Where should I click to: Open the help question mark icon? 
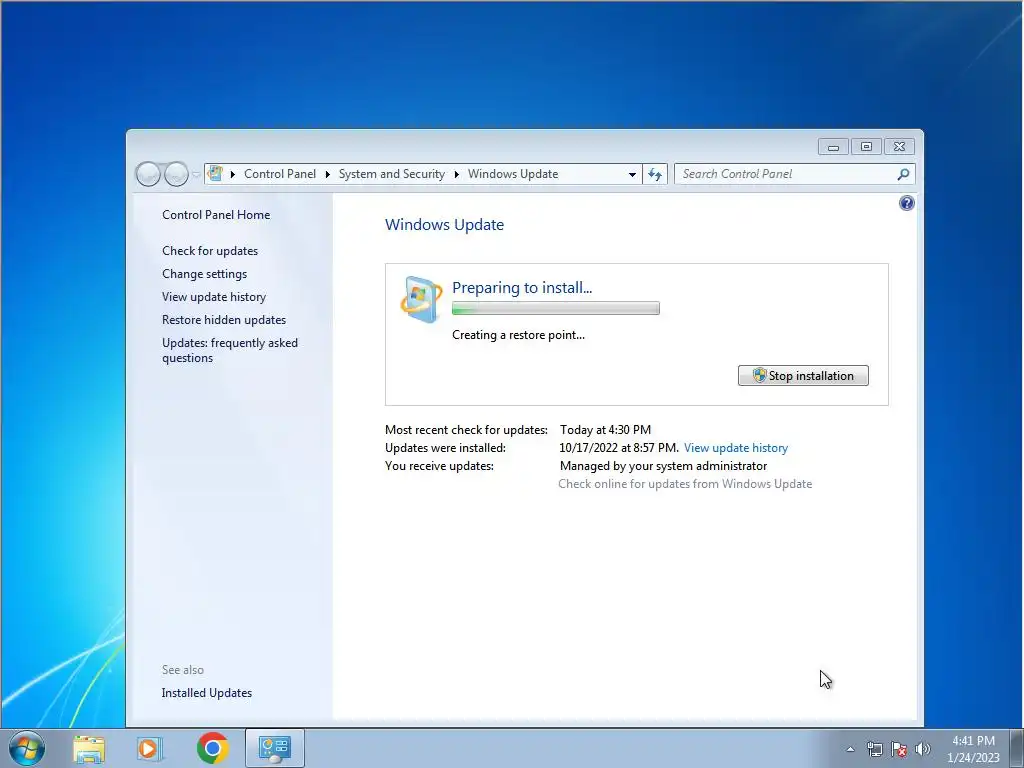[906, 203]
